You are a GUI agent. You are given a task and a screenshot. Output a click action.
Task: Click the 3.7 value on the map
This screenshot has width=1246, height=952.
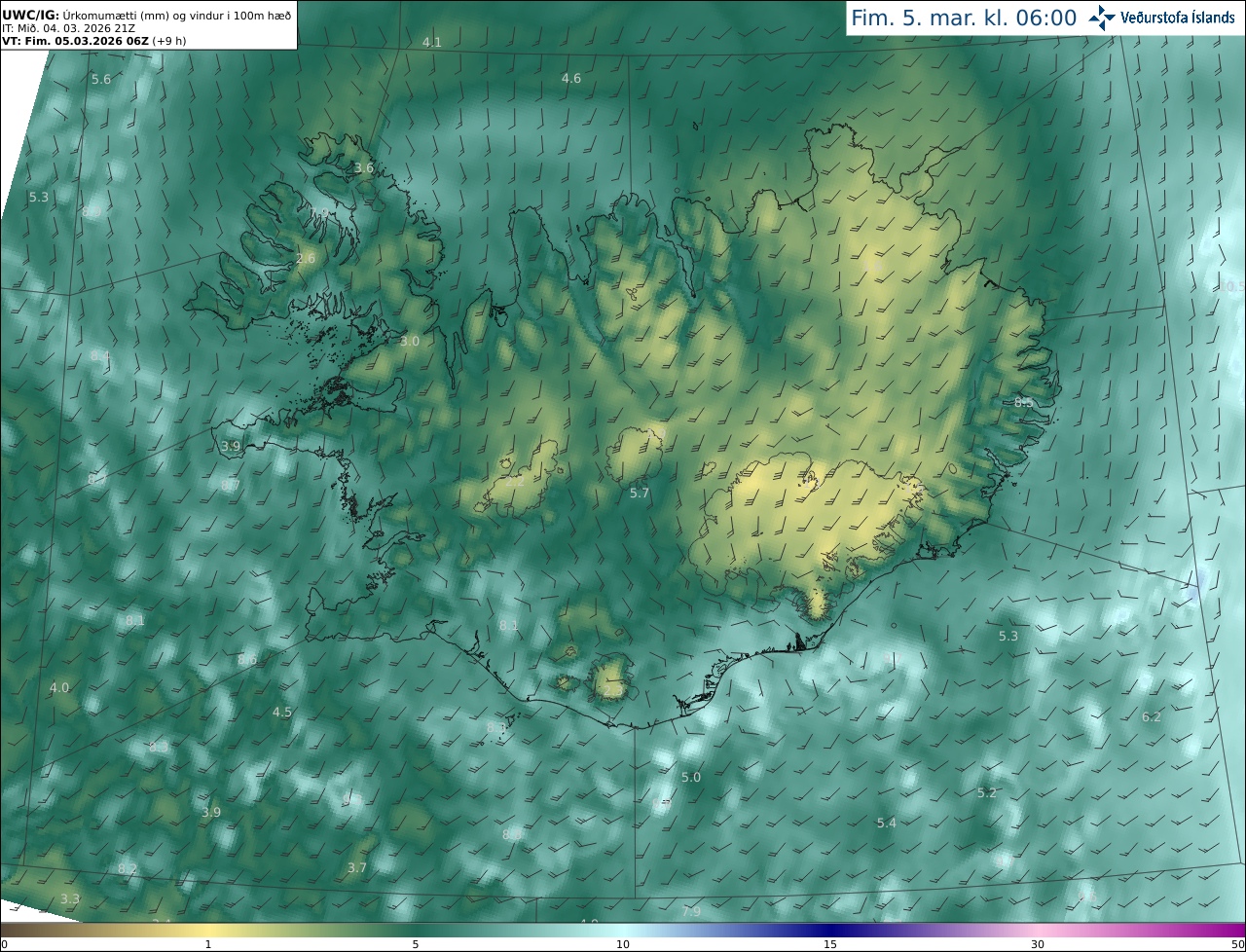(x=357, y=867)
